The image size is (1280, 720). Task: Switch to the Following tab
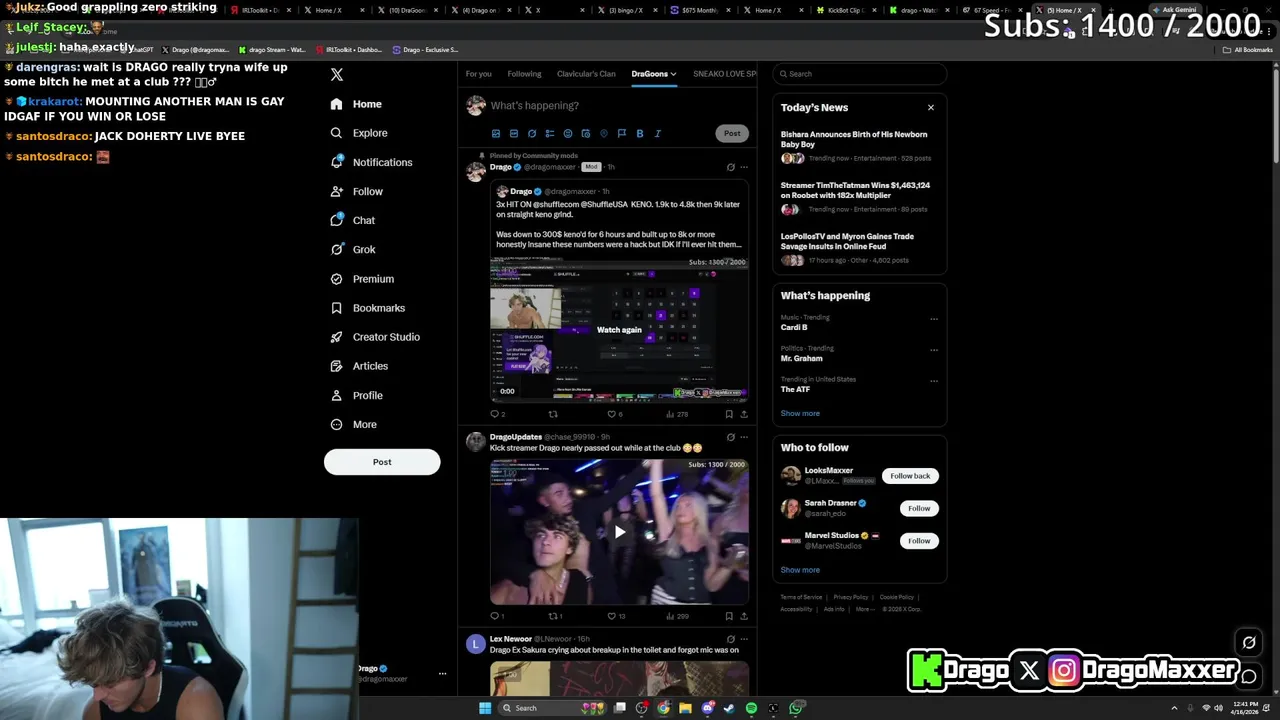pyautogui.click(x=524, y=74)
